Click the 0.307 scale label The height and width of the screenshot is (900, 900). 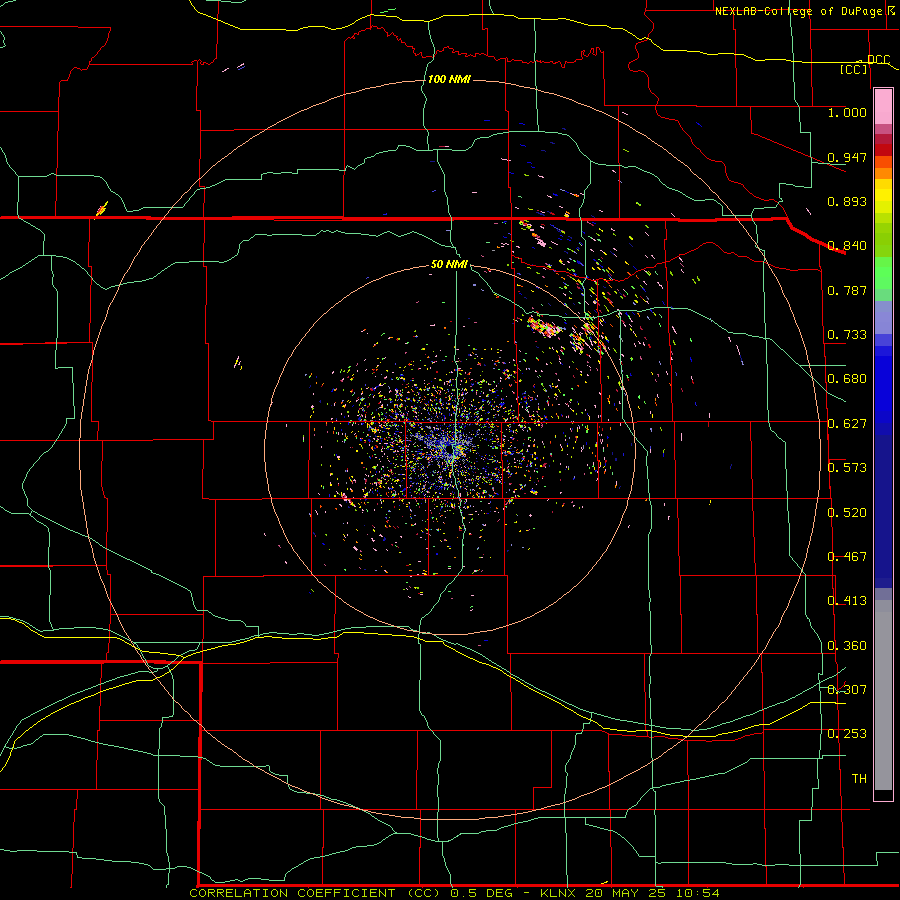(847, 690)
